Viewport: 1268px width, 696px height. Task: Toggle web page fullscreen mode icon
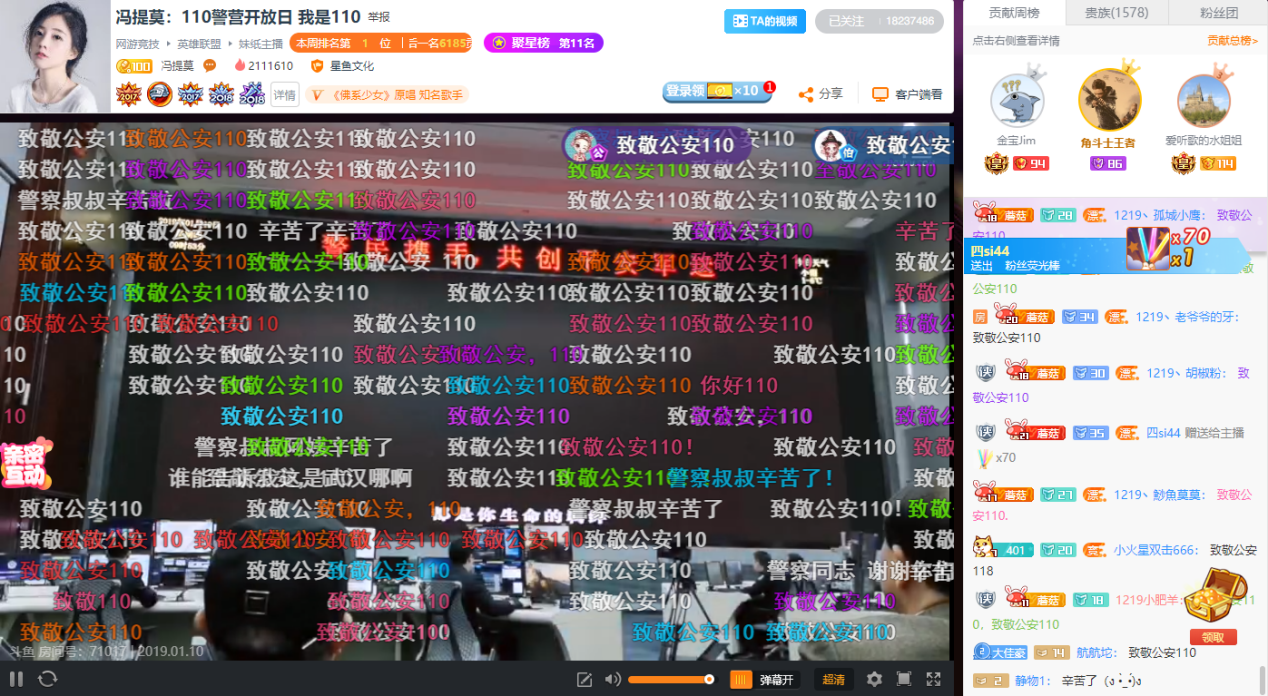coord(904,680)
